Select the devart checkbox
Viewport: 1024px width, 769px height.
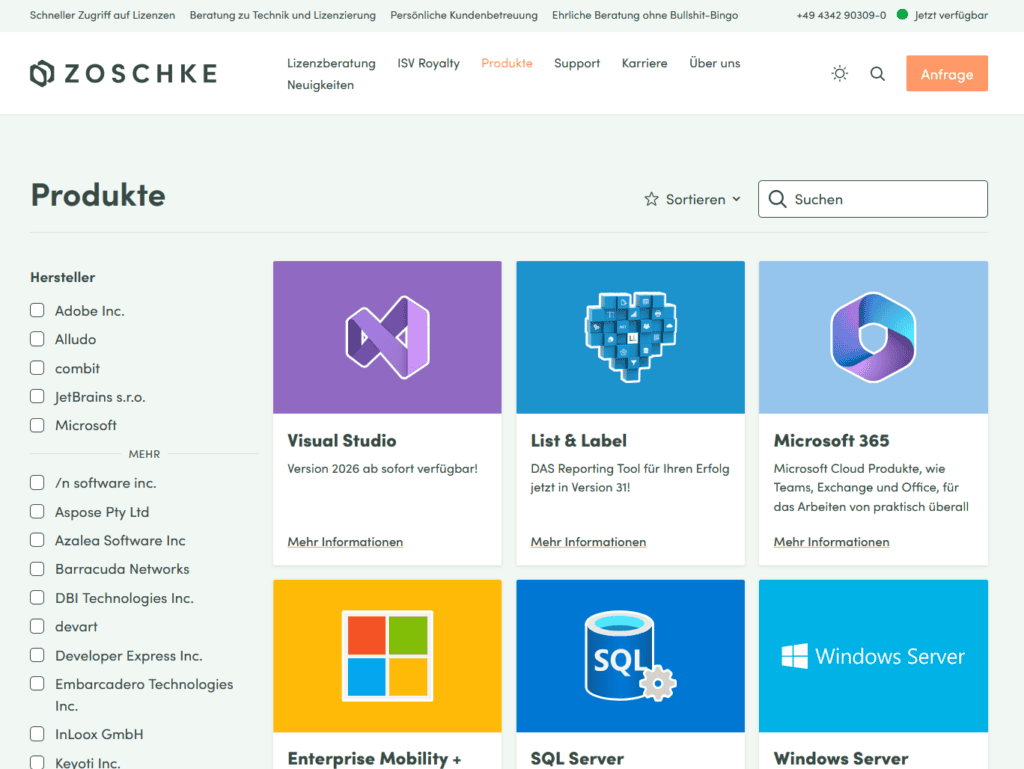pos(37,626)
